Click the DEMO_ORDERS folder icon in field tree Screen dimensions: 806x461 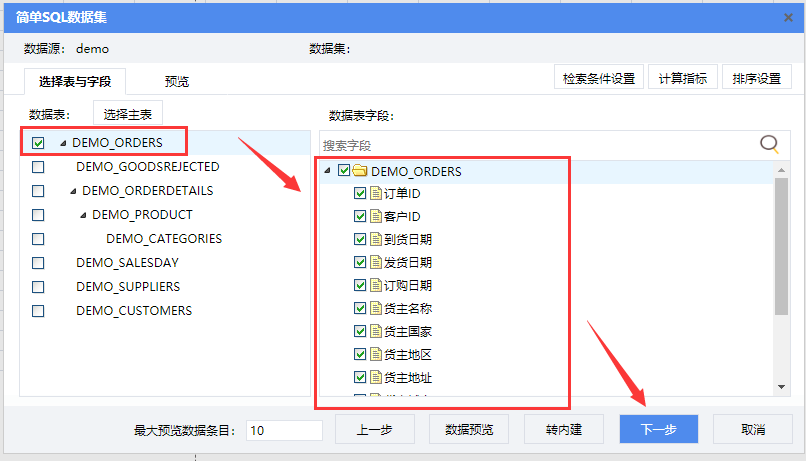point(360,171)
